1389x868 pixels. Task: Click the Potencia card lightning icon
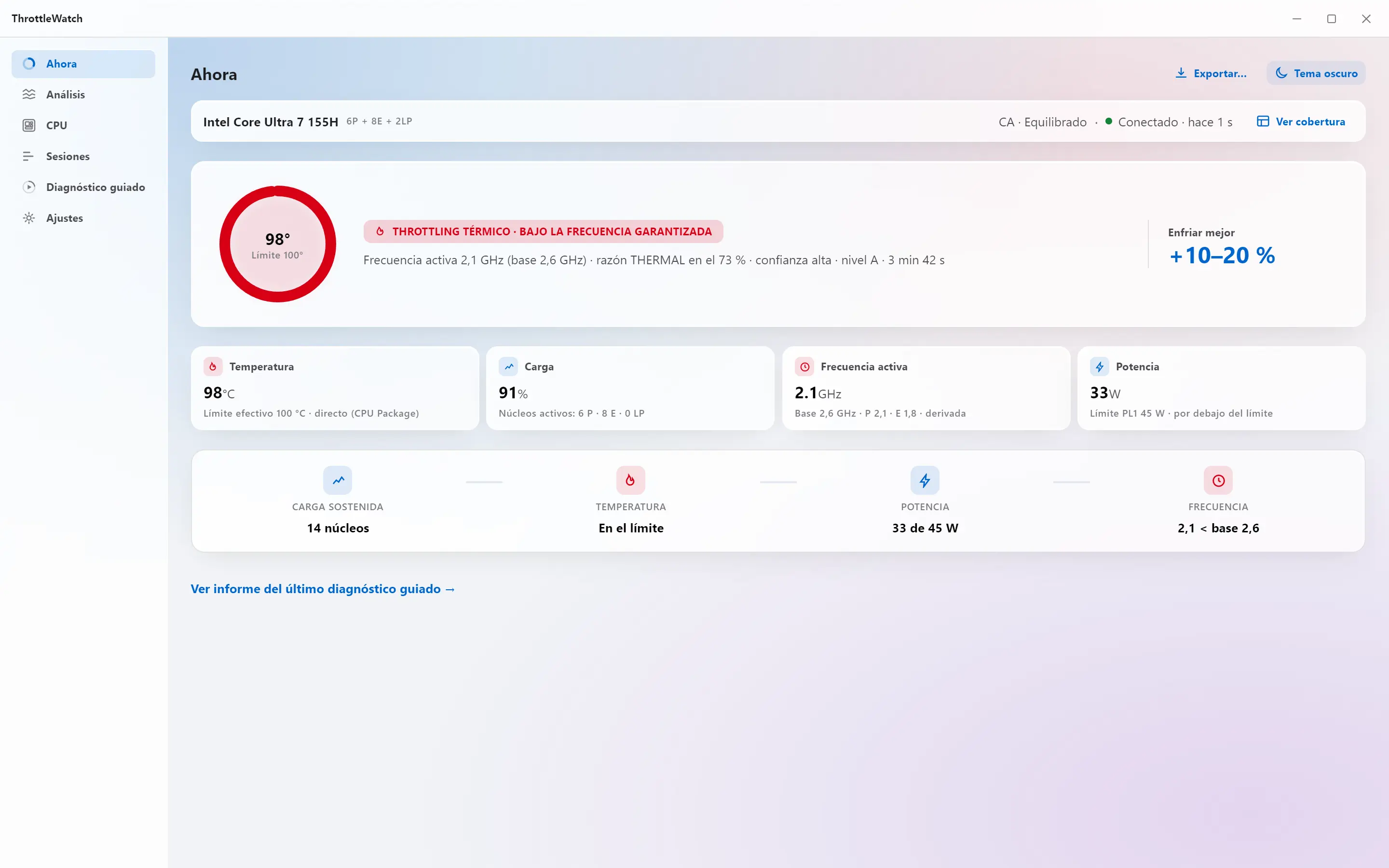pyautogui.click(x=1100, y=366)
